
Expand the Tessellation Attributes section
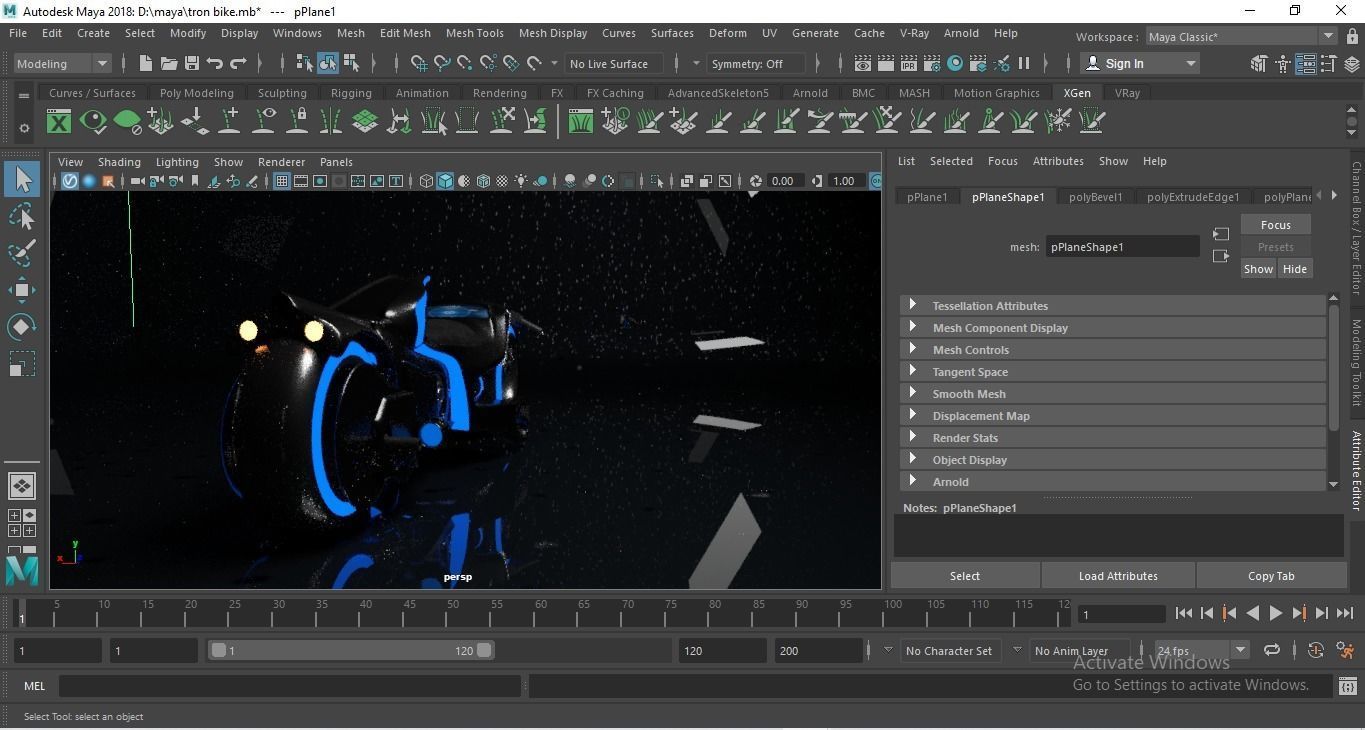click(1113, 306)
